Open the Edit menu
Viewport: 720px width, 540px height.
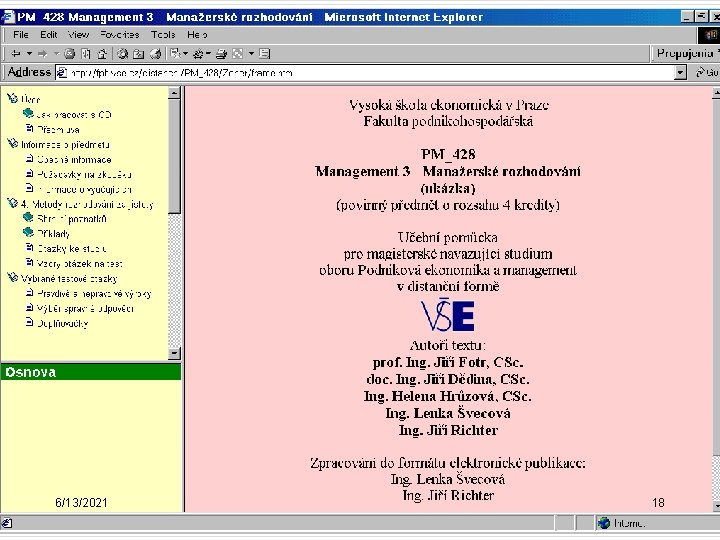tap(48, 34)
